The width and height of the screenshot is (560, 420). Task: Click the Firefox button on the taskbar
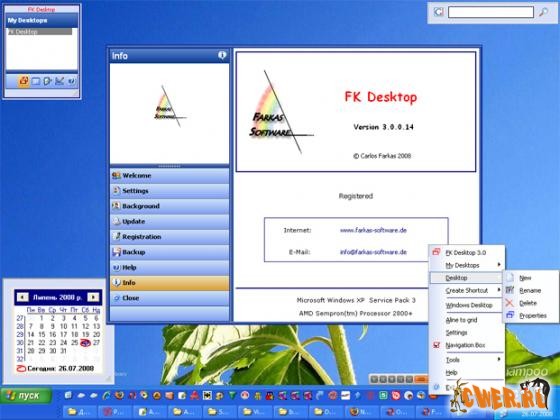click(x=361, y=412)
